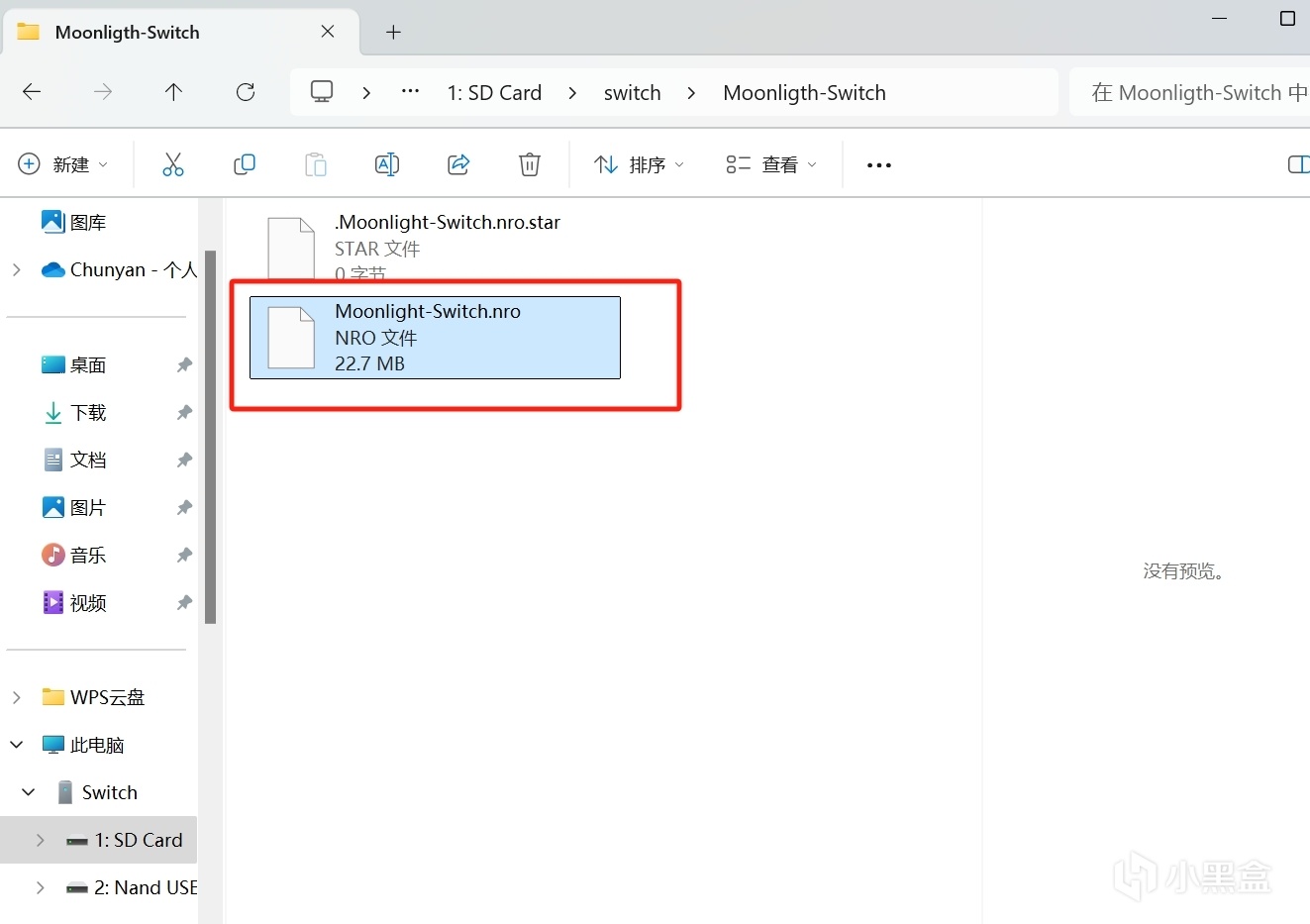Expand chevron after PC icon in address bar
Viewport: 1310px width, 924px height.
[366, 92]
